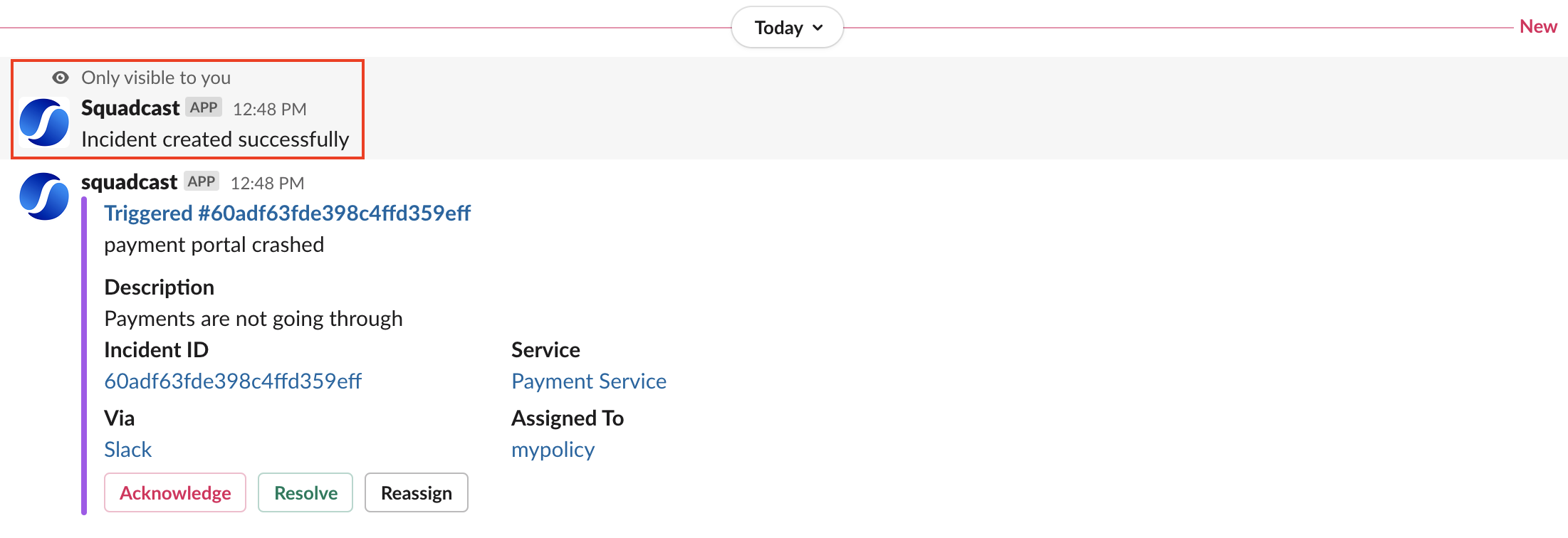Click the APP badge next to Squadcast
Screen dimensions: 1568x538
tap(204, 107)
